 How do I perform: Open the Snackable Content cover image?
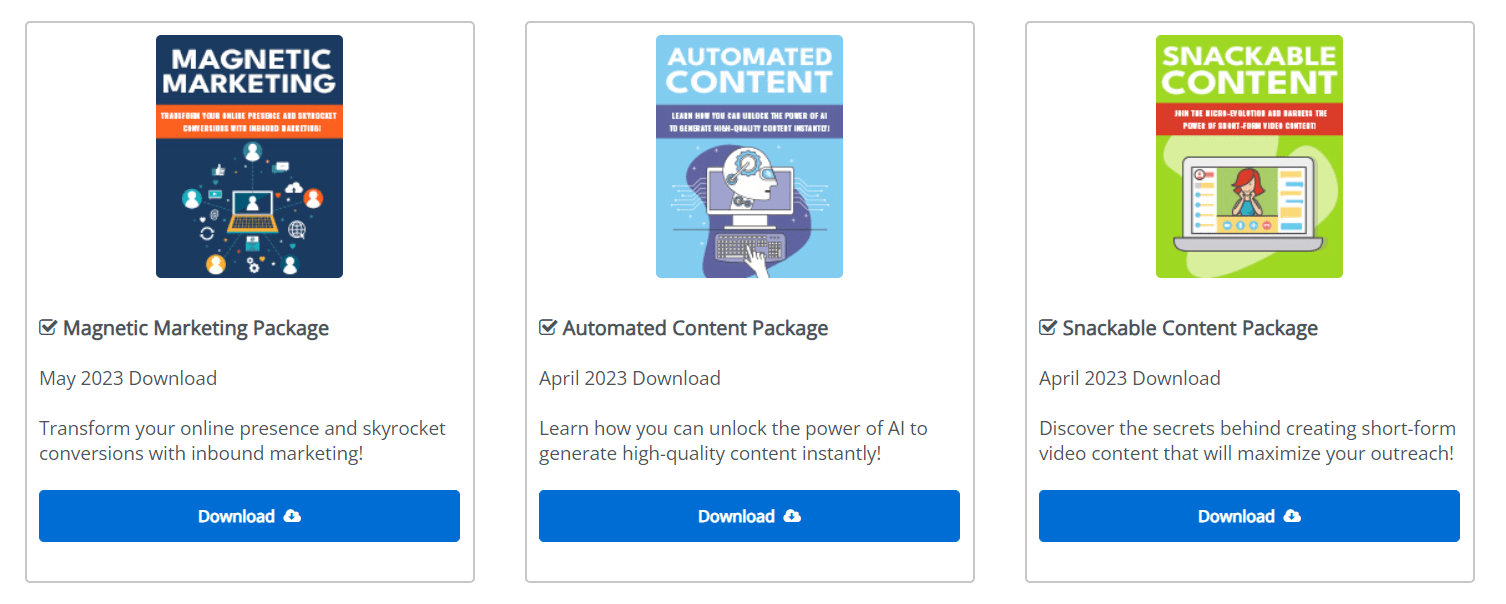pyautogui.click(x=1249, y=156)
